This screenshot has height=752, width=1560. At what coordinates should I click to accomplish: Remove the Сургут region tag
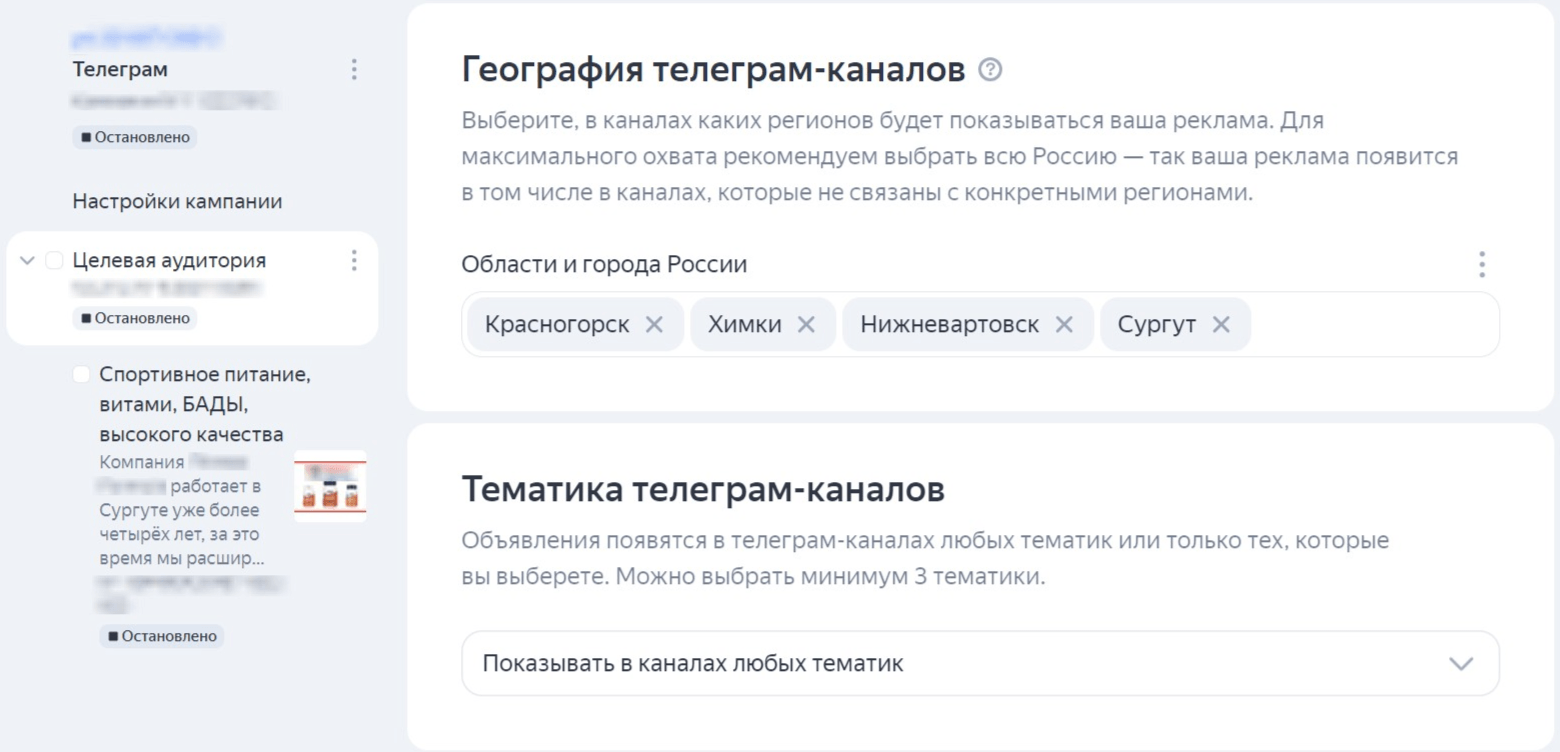pyautogui.click(x=1221, y=325)
